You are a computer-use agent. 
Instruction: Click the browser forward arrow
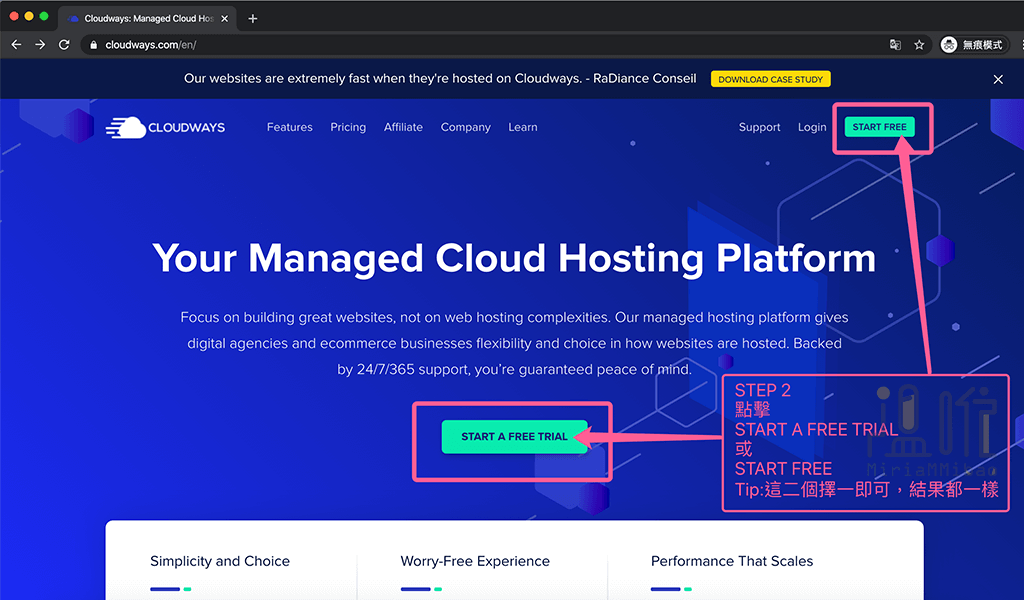click(40, 44)
